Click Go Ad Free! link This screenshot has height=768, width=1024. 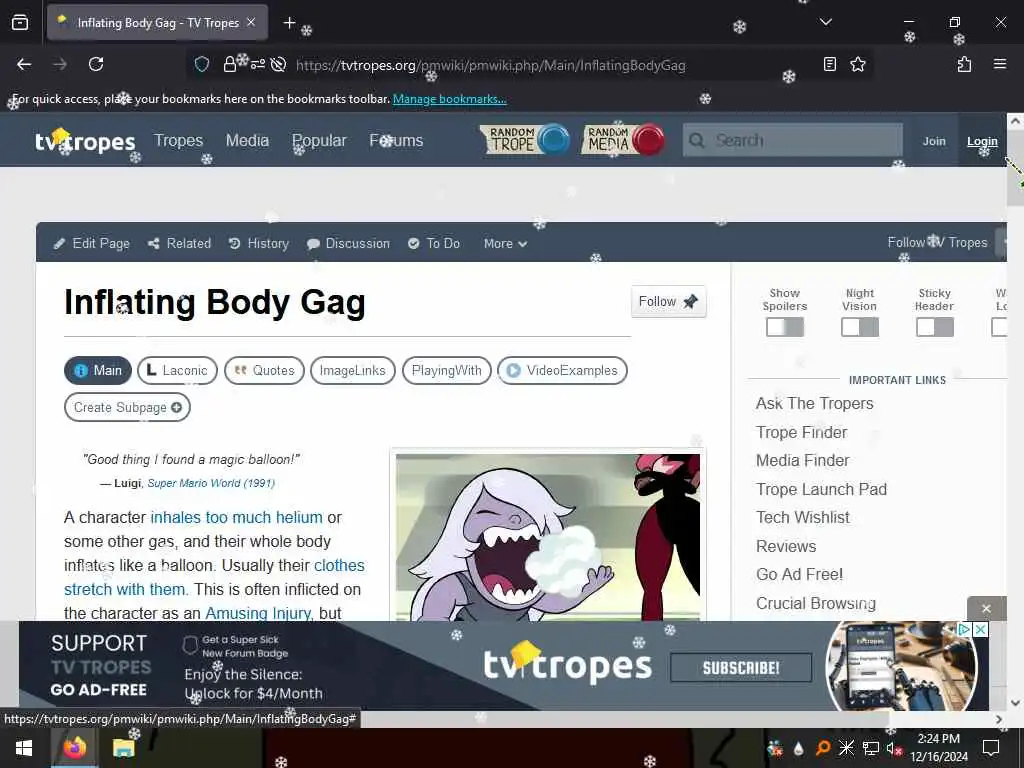click(x=799, y=574)
